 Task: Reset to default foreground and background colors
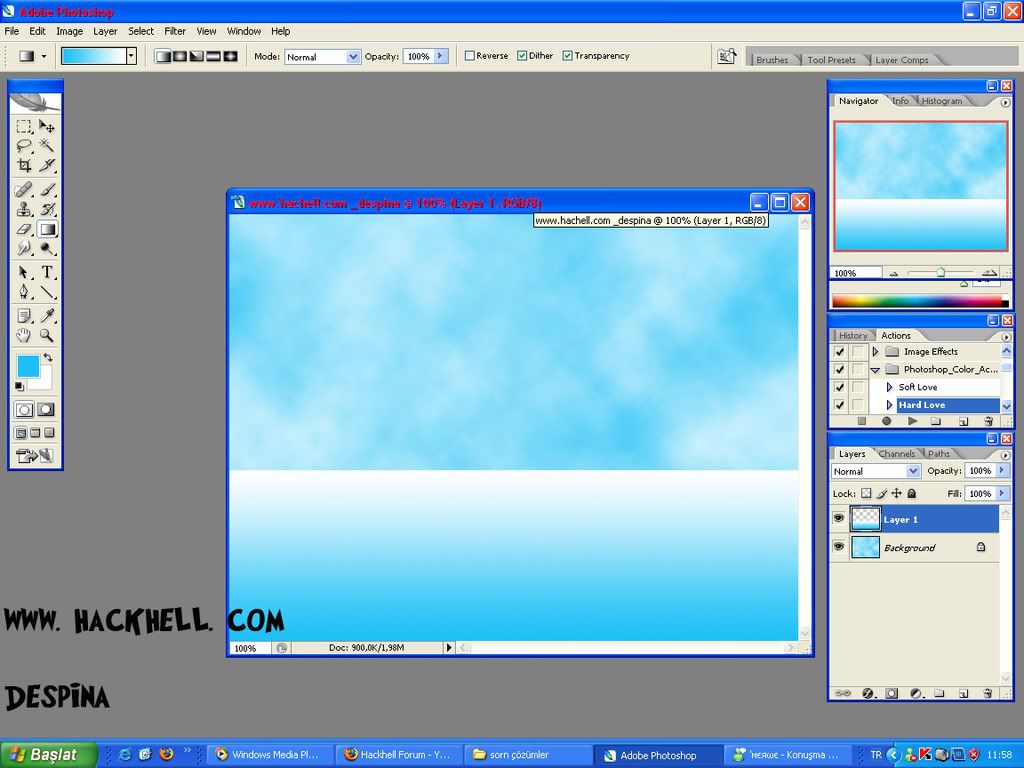19,386
